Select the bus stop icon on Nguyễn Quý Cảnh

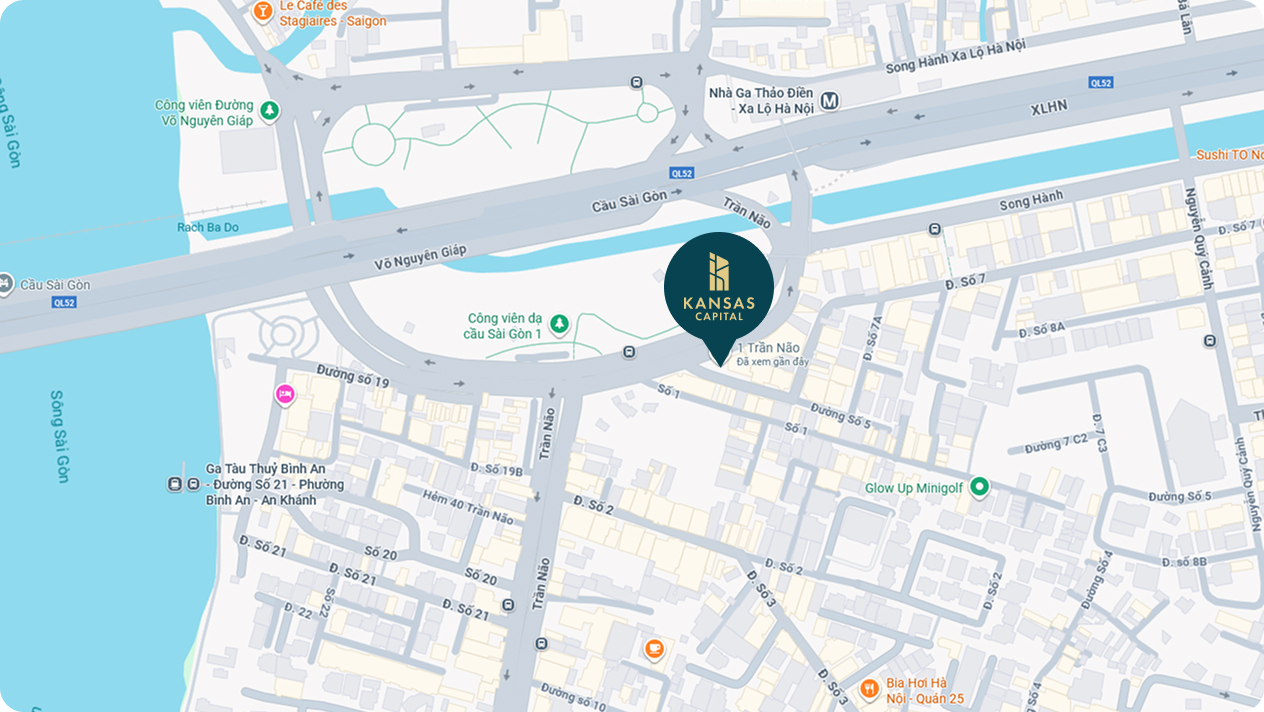point(1211,340)
